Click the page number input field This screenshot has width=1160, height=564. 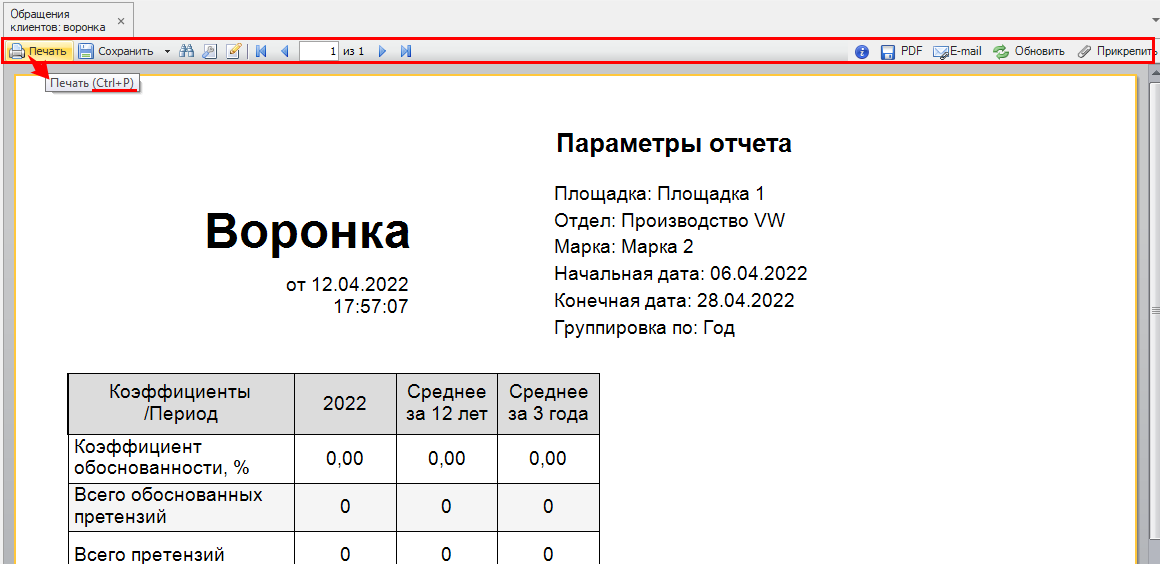coord(319,51)
